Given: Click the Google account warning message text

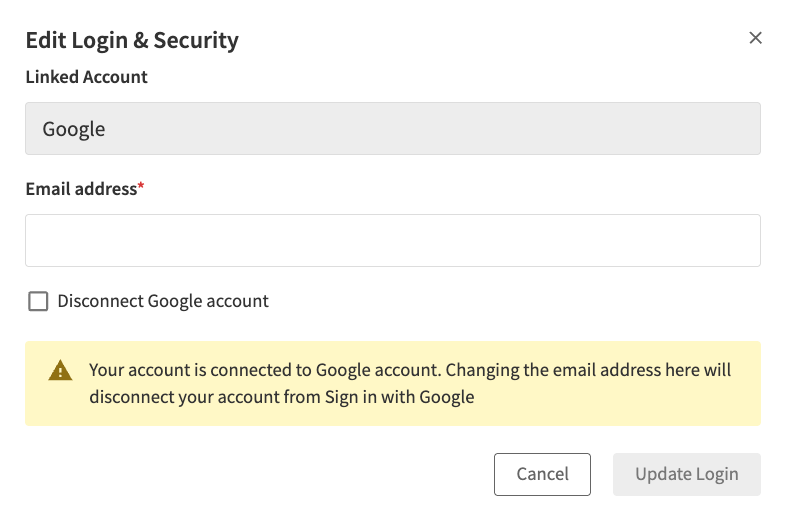Looking at the screenshot, I should tap(410, 383).
